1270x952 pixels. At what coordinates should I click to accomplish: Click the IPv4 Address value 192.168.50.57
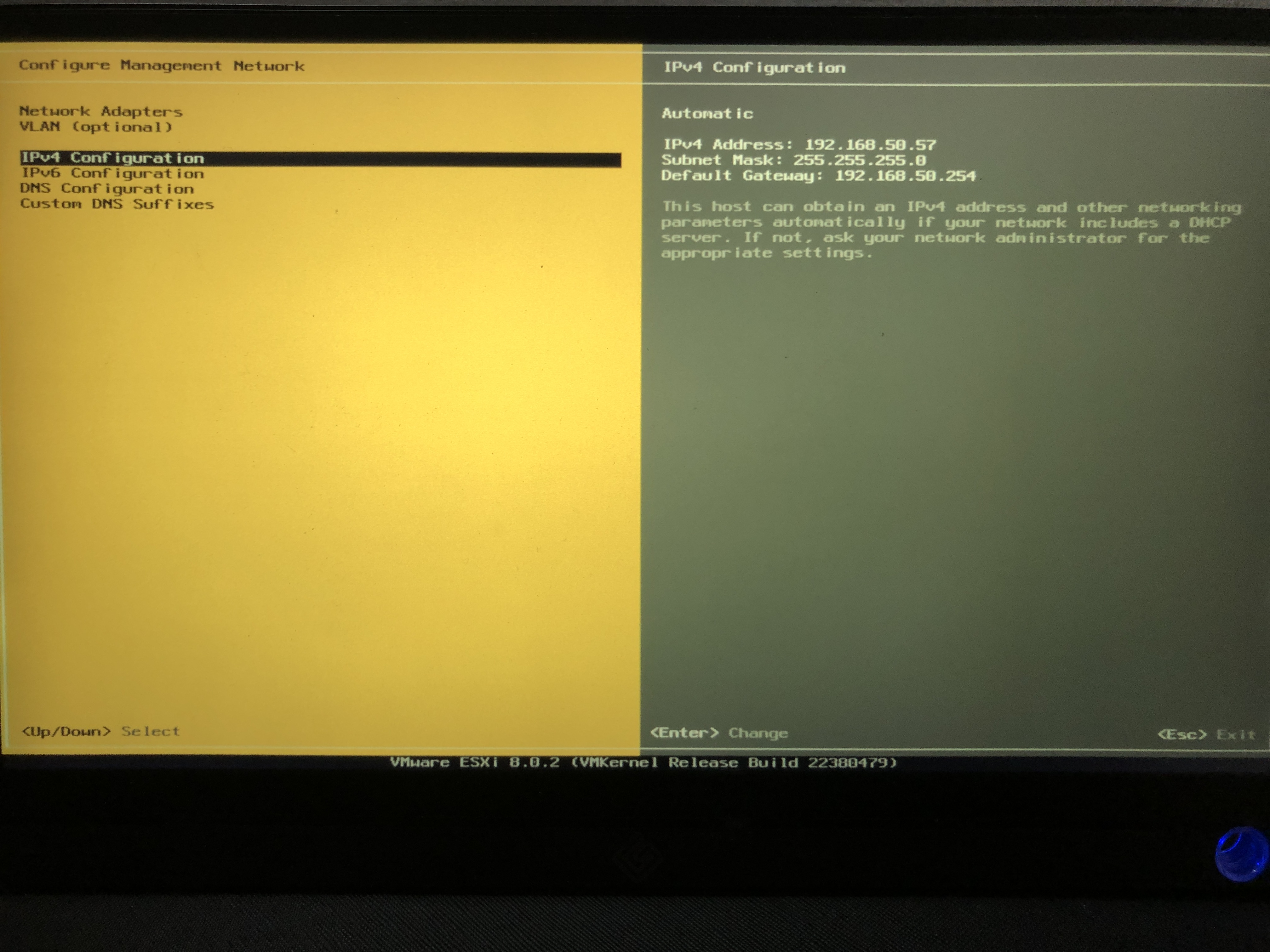coord(870,144)
